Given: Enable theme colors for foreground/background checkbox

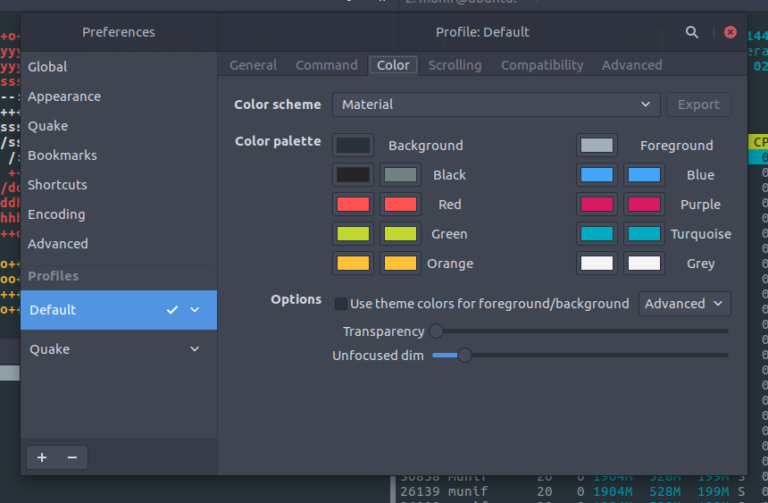Looking at the screenshot, I should point(341,304).
